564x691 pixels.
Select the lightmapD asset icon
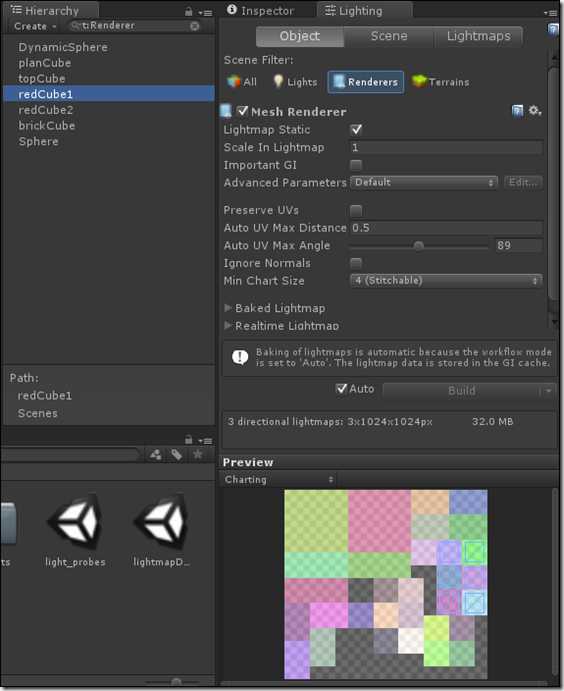(x=162, y=521)
